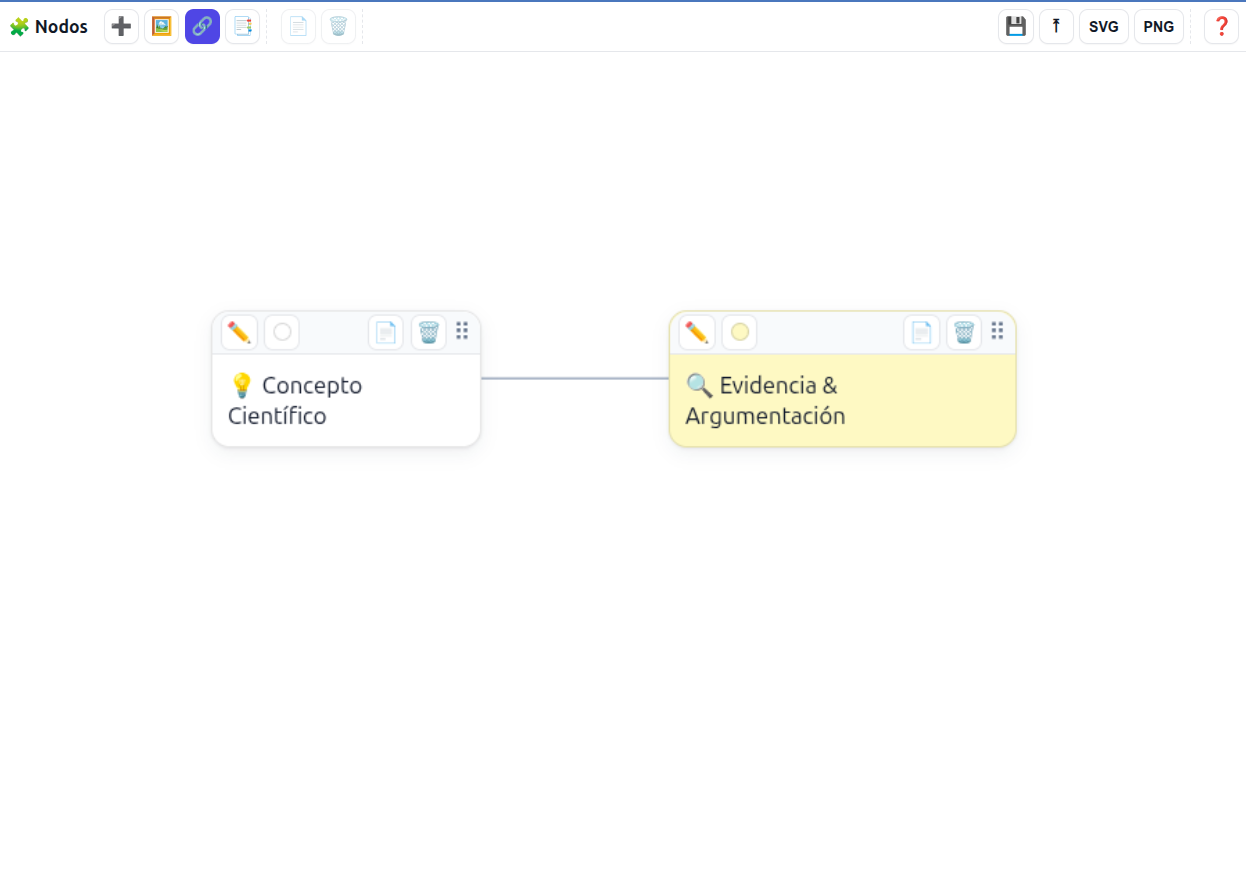The height and width of the screenshot is (882, 1246).
Task: Select the Evidencia & Argumentación node text
Action: [765, 400]
